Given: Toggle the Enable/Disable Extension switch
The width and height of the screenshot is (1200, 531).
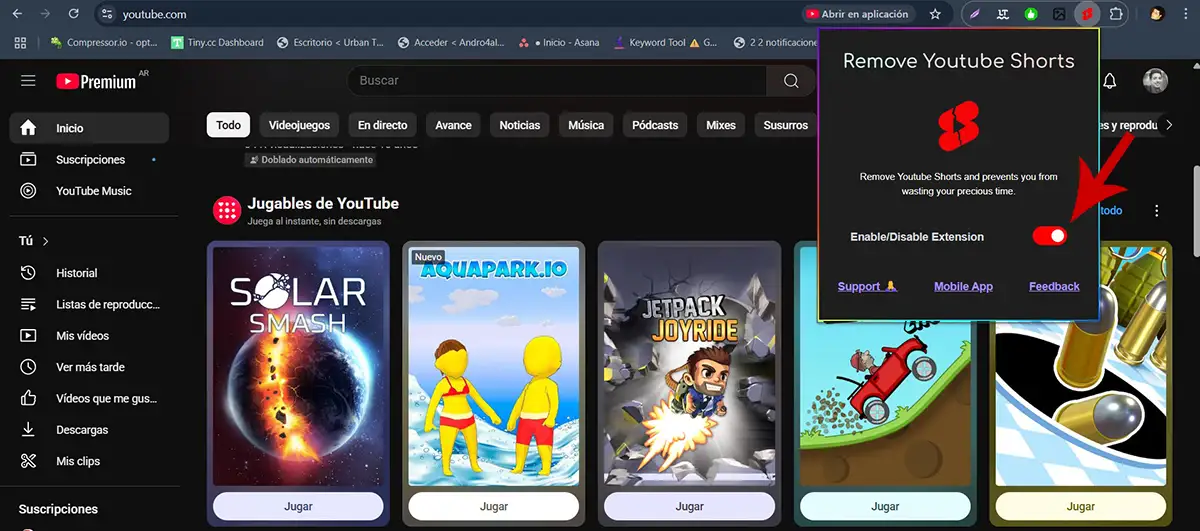Looking at the screenshot, I should point(1049,236).
